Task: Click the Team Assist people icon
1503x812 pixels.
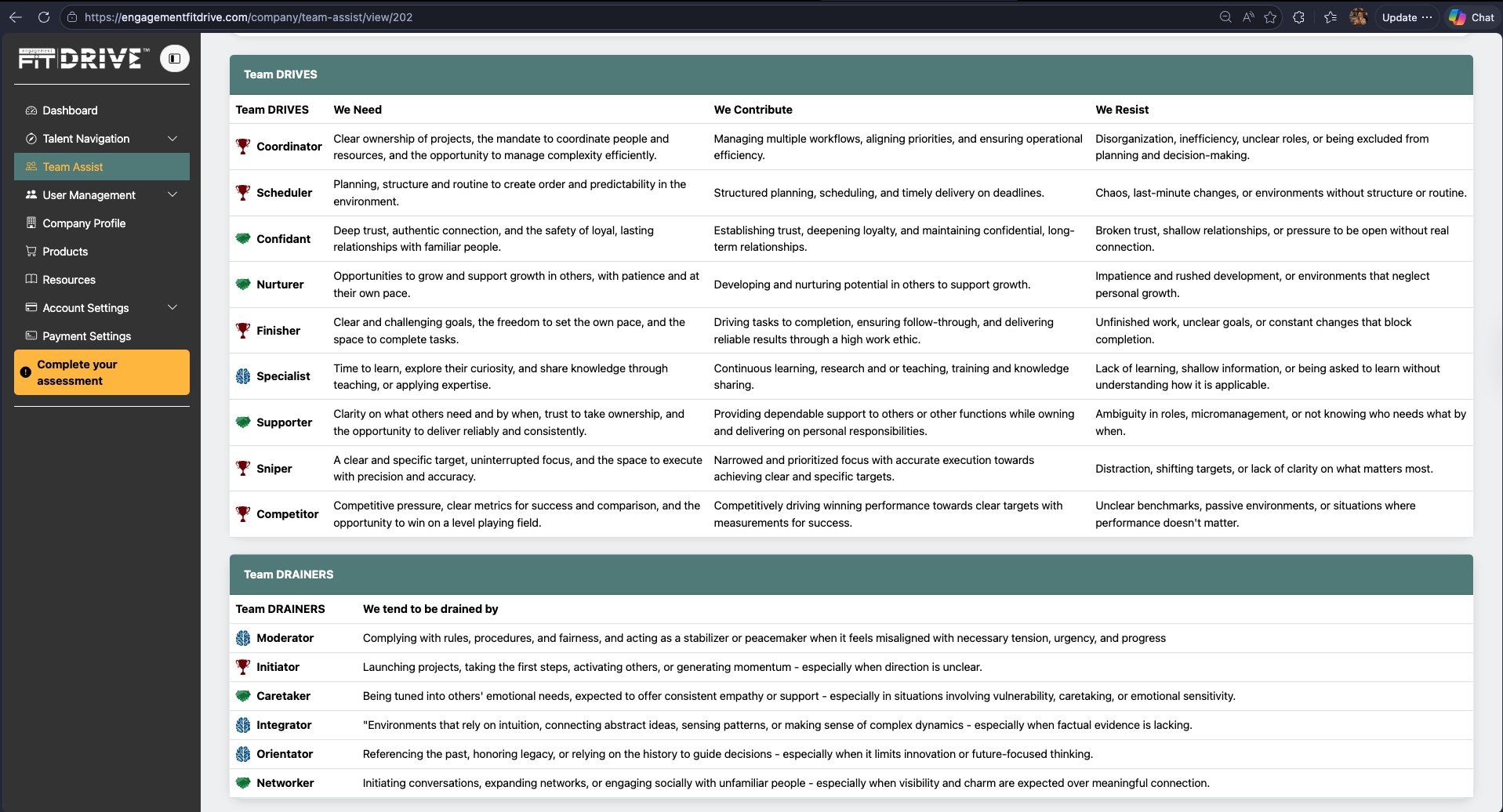Action: (31, 167)
